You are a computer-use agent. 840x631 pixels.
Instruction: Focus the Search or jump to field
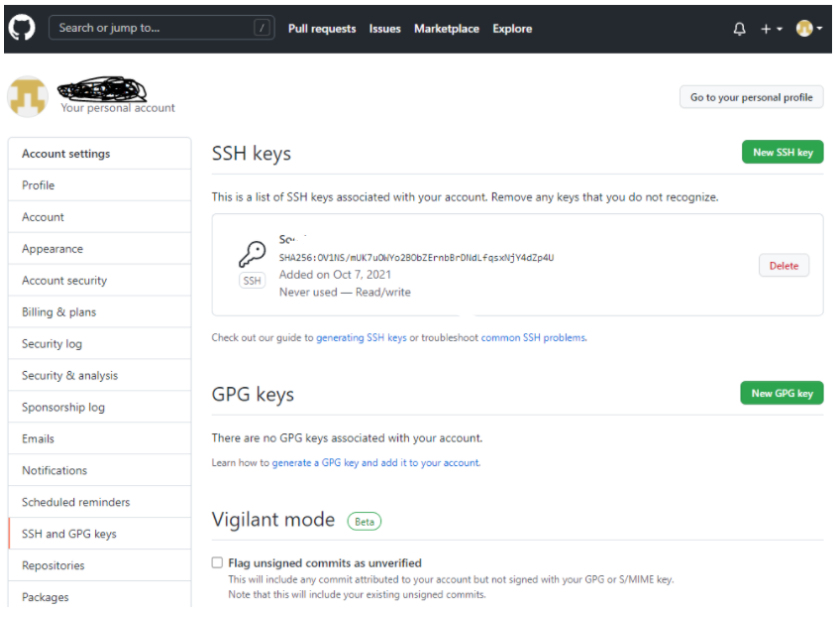[161, 28]
